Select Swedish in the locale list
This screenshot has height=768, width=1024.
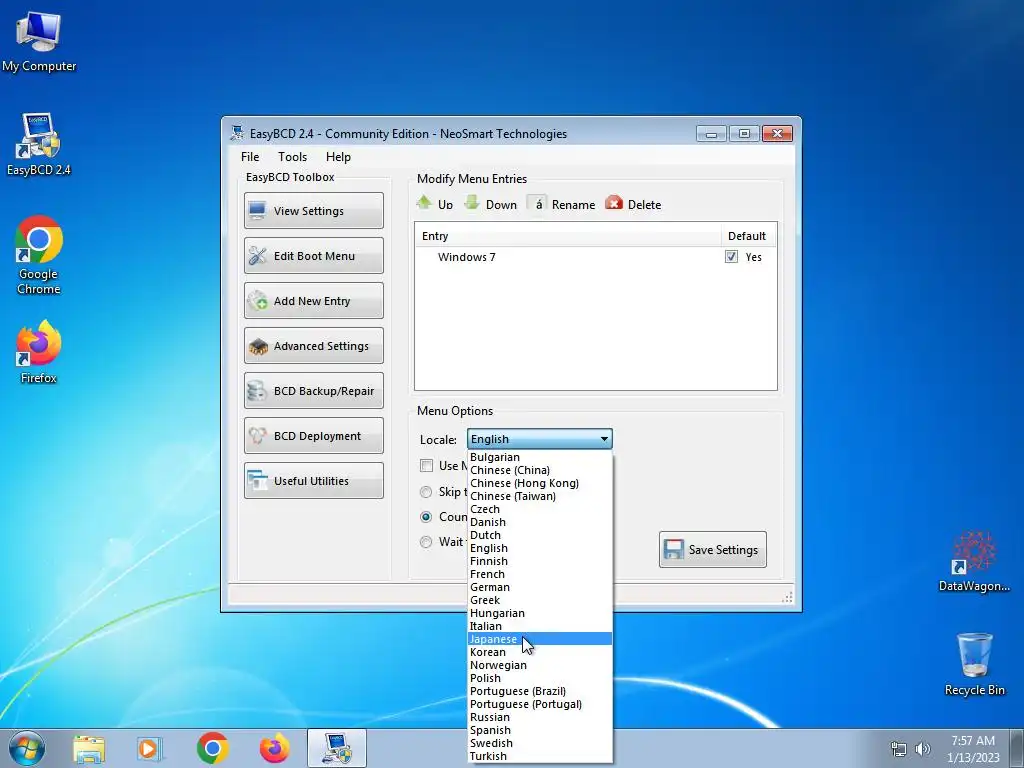pyautogui.click(x=540, y=743)
